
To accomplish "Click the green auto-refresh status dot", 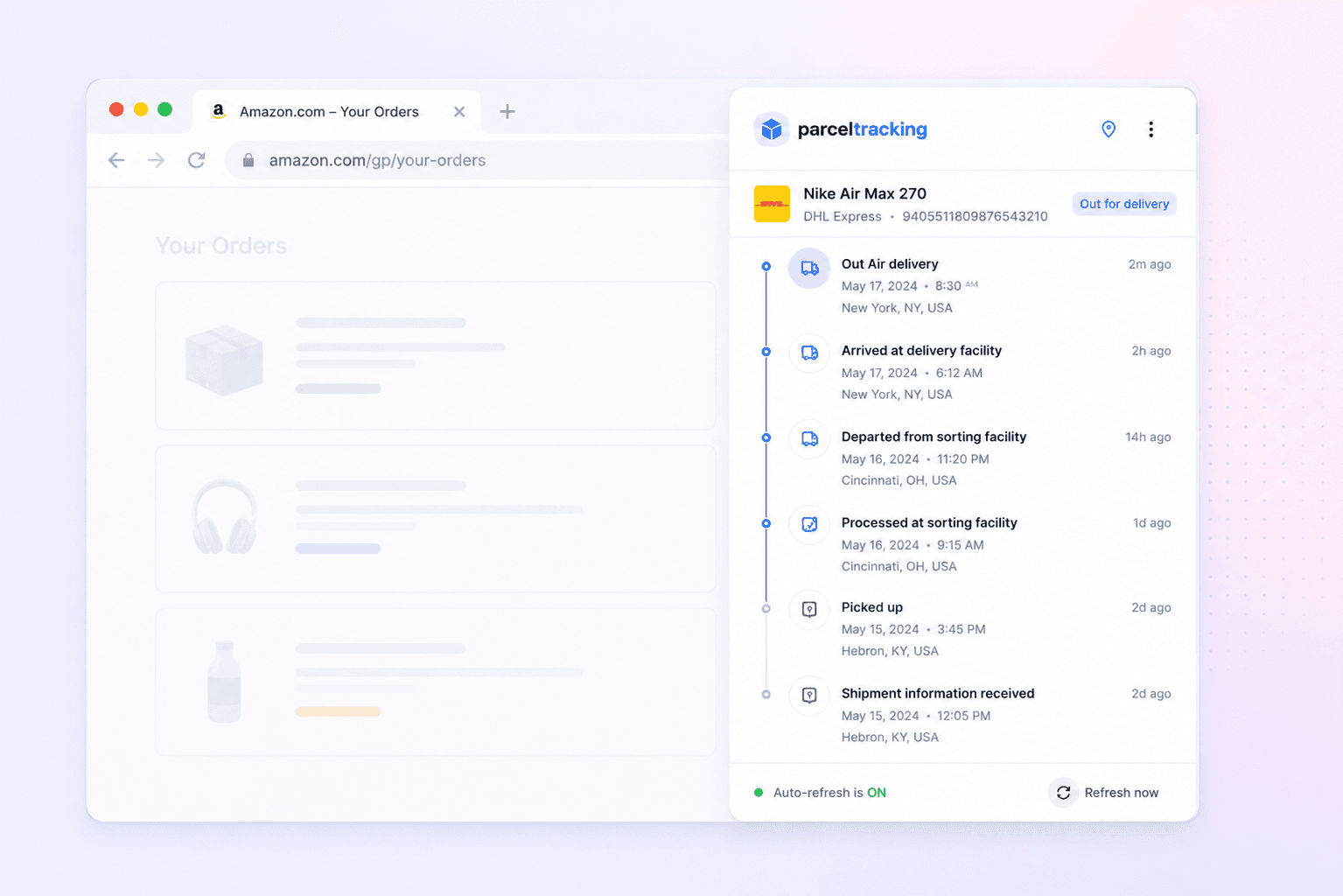I will 759,793.
